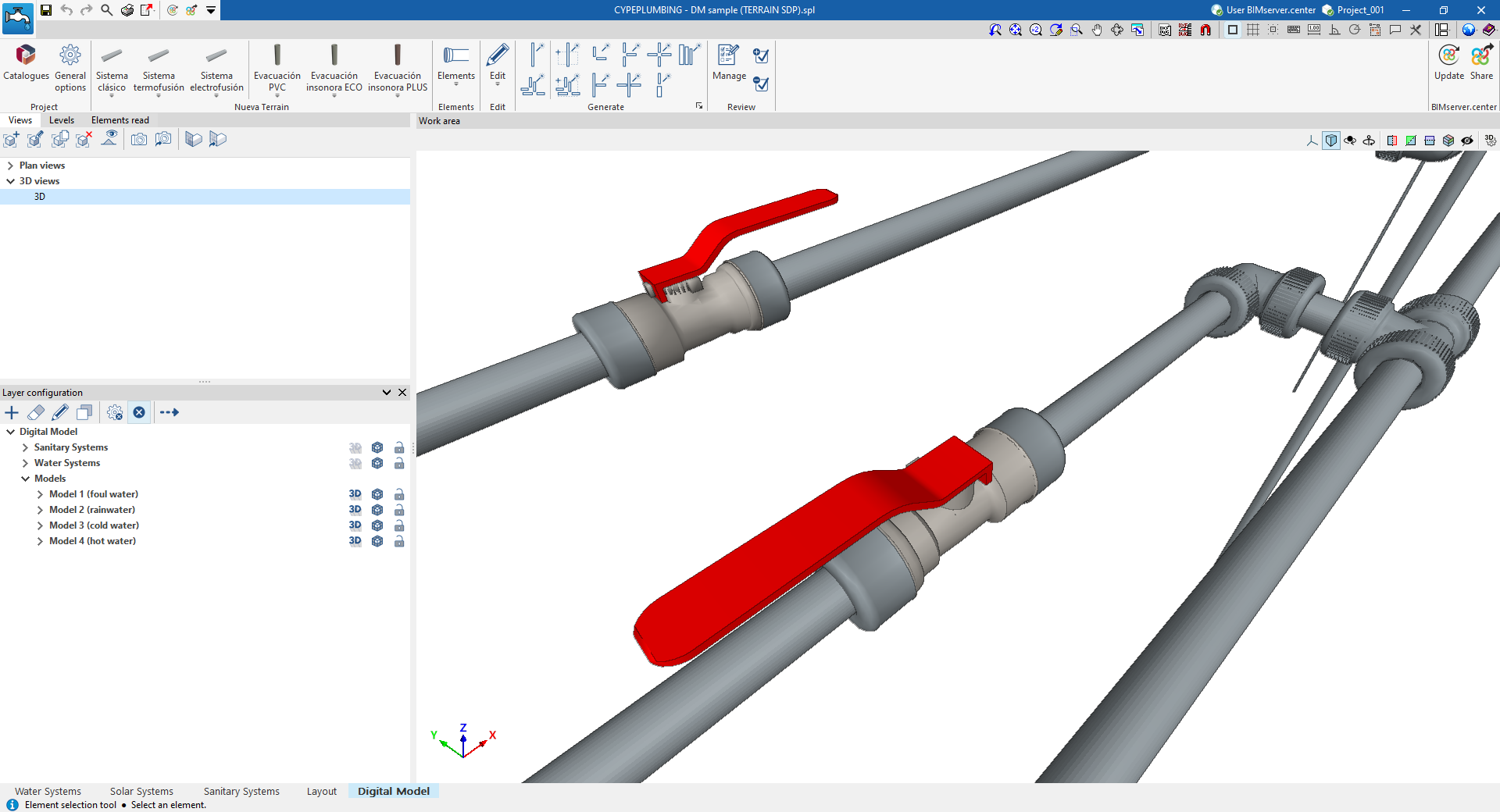Click the pencil edit icon in Layer configuration
1500x812 pixels.
pyautogui.click(x=60, y=412)
